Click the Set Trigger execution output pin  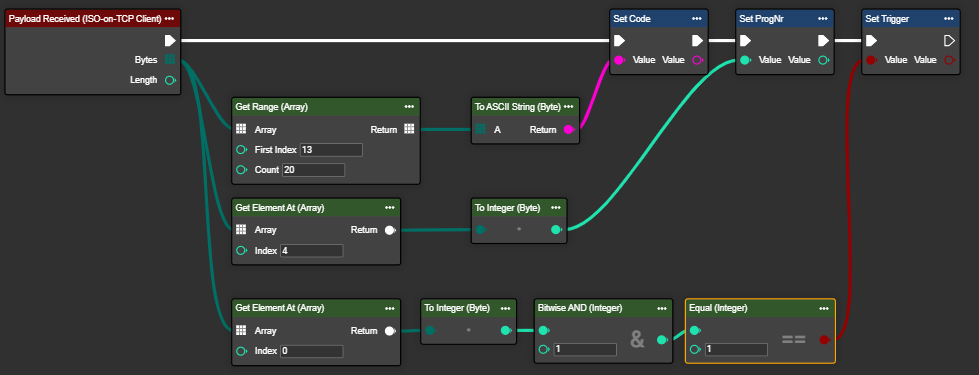(949, 41)
